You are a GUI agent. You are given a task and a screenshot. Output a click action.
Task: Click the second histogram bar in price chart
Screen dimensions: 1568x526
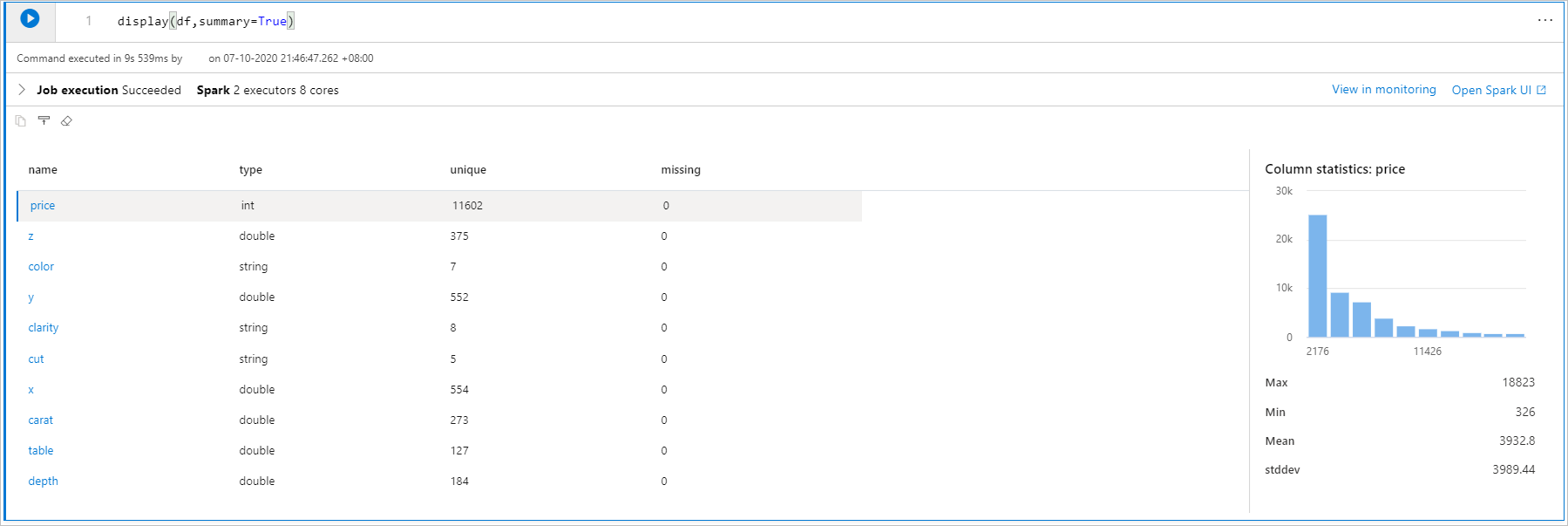pyautogui.click(x=1340, y=315)
